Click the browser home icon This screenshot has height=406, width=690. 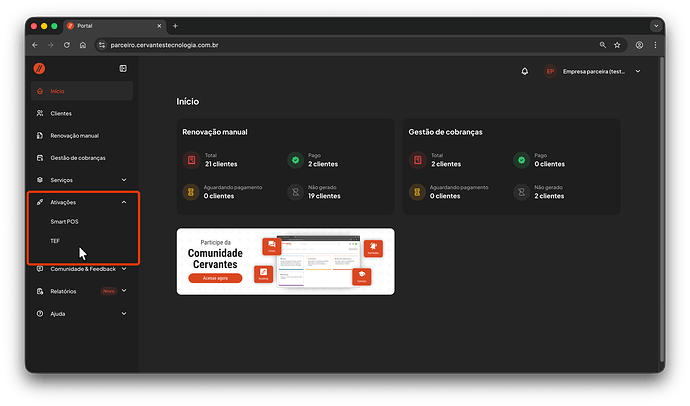click(x=83, y=45)
